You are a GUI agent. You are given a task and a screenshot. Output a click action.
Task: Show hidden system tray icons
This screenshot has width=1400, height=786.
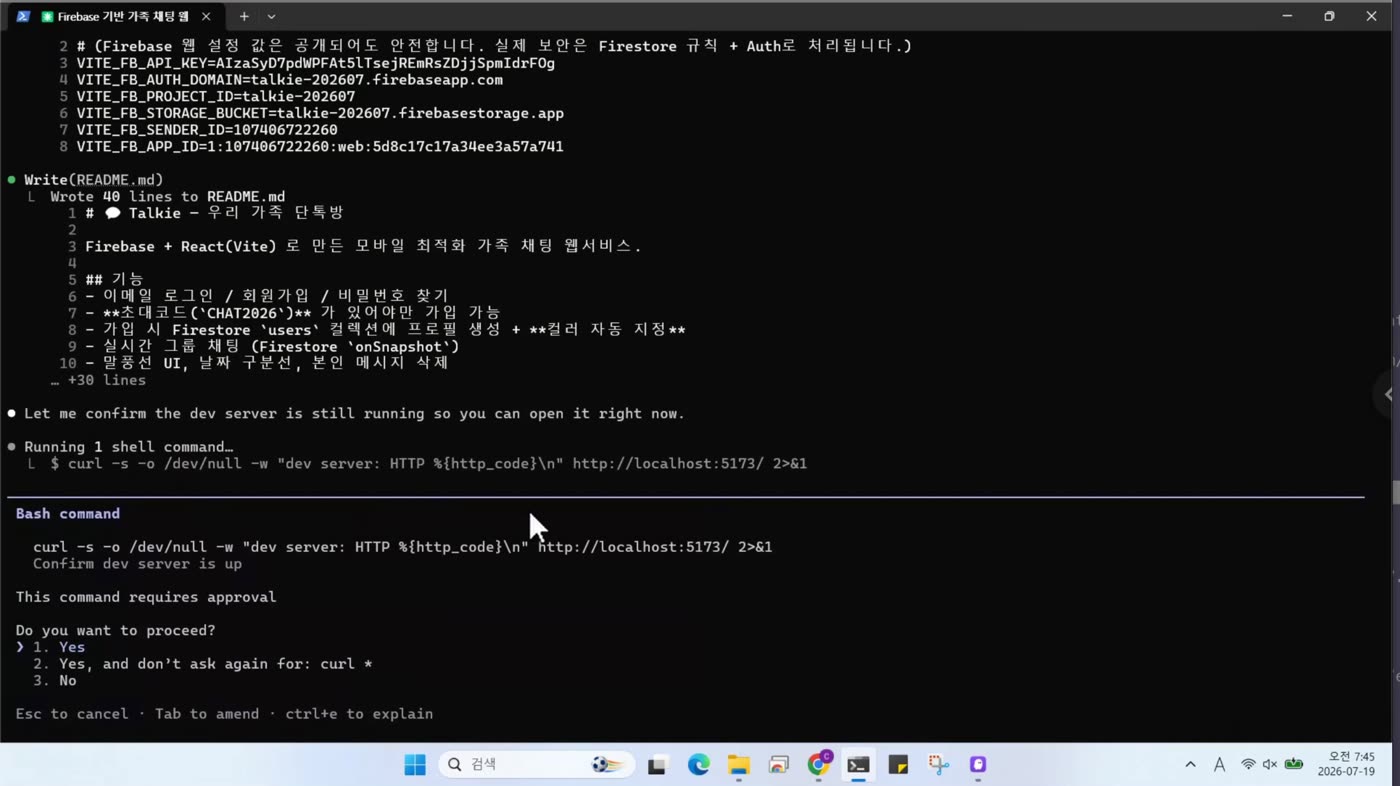[x=1190, y=765]
